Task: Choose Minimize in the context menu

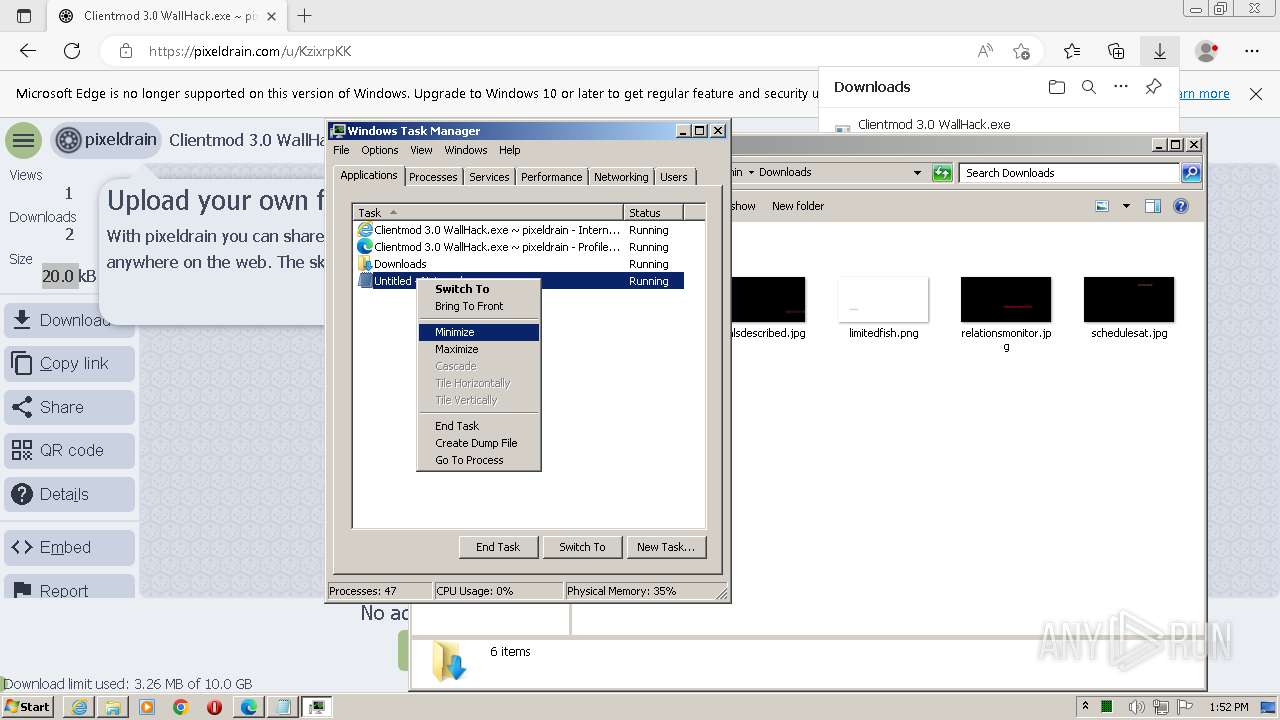Action: [479, 332]
